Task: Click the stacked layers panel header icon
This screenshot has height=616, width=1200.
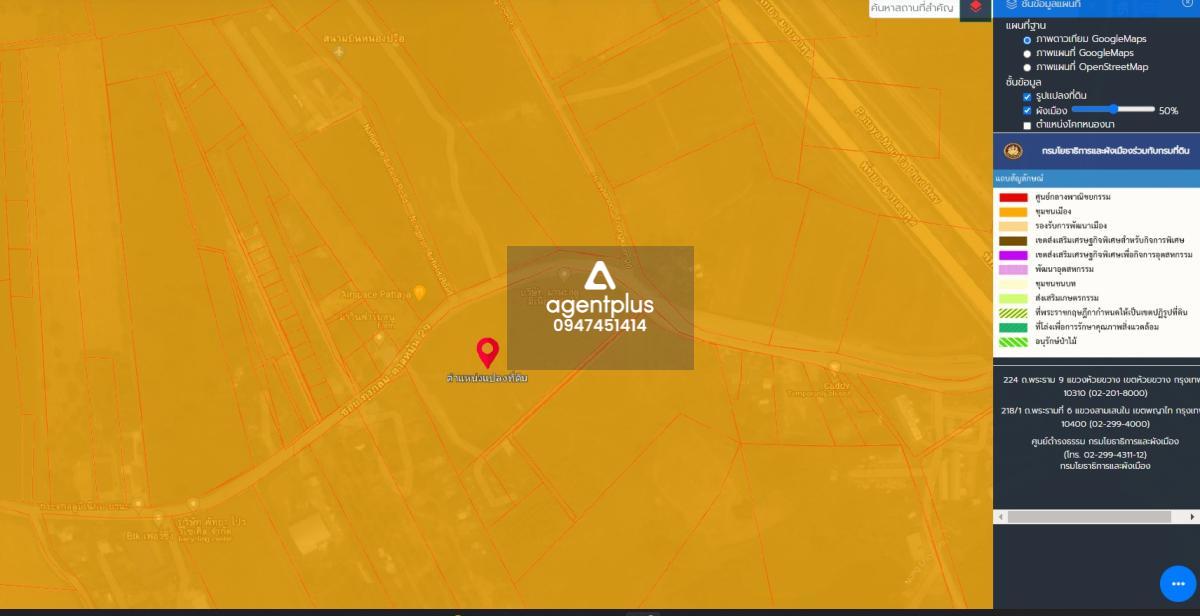Action: (1011, 5)
